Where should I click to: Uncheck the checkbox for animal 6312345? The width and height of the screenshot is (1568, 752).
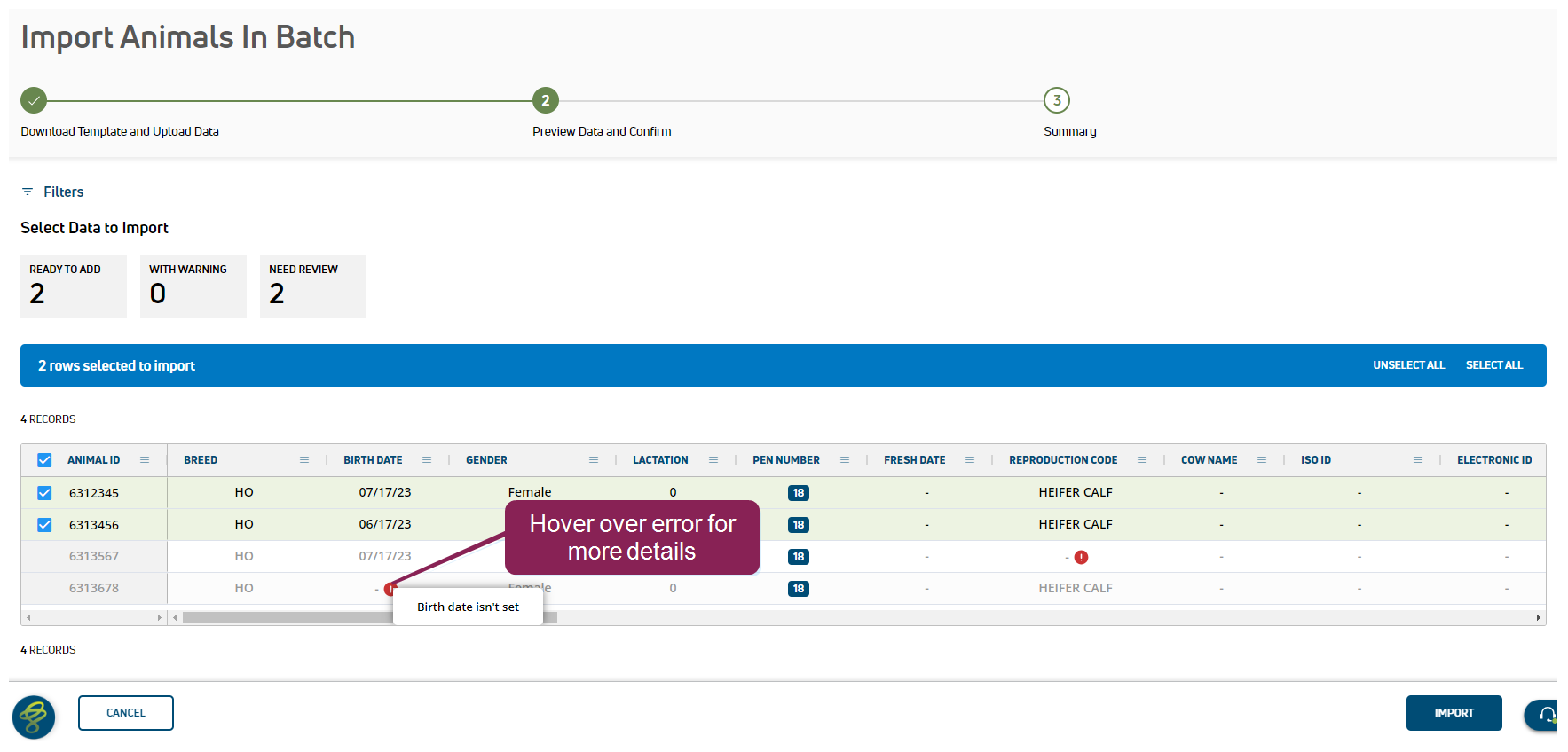44,493
